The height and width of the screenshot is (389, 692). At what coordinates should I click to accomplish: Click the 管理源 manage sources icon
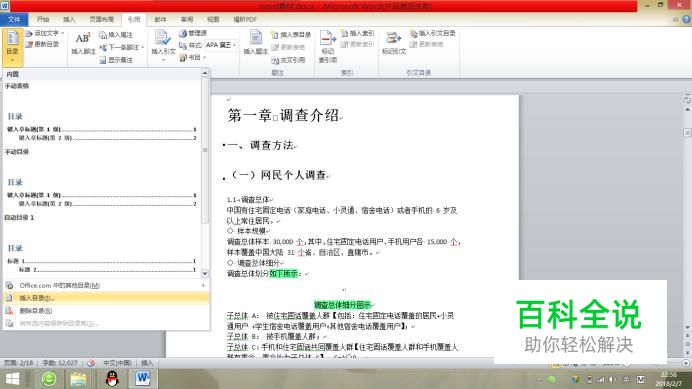(x=183, y=33)
